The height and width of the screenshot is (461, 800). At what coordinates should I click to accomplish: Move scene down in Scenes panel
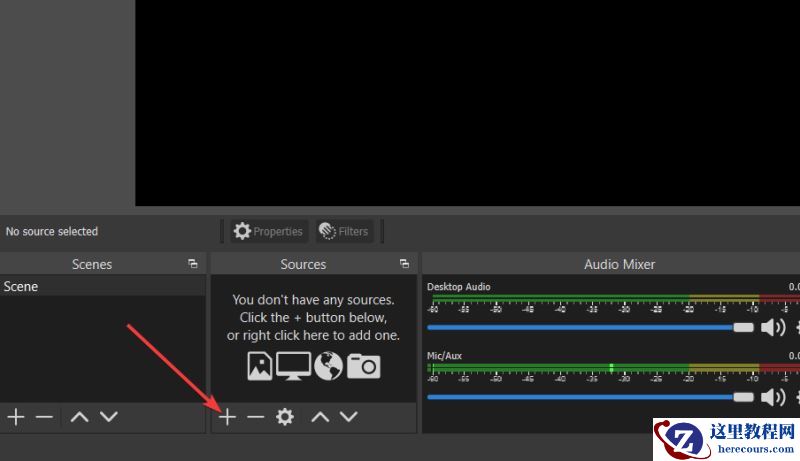point(109,417)
